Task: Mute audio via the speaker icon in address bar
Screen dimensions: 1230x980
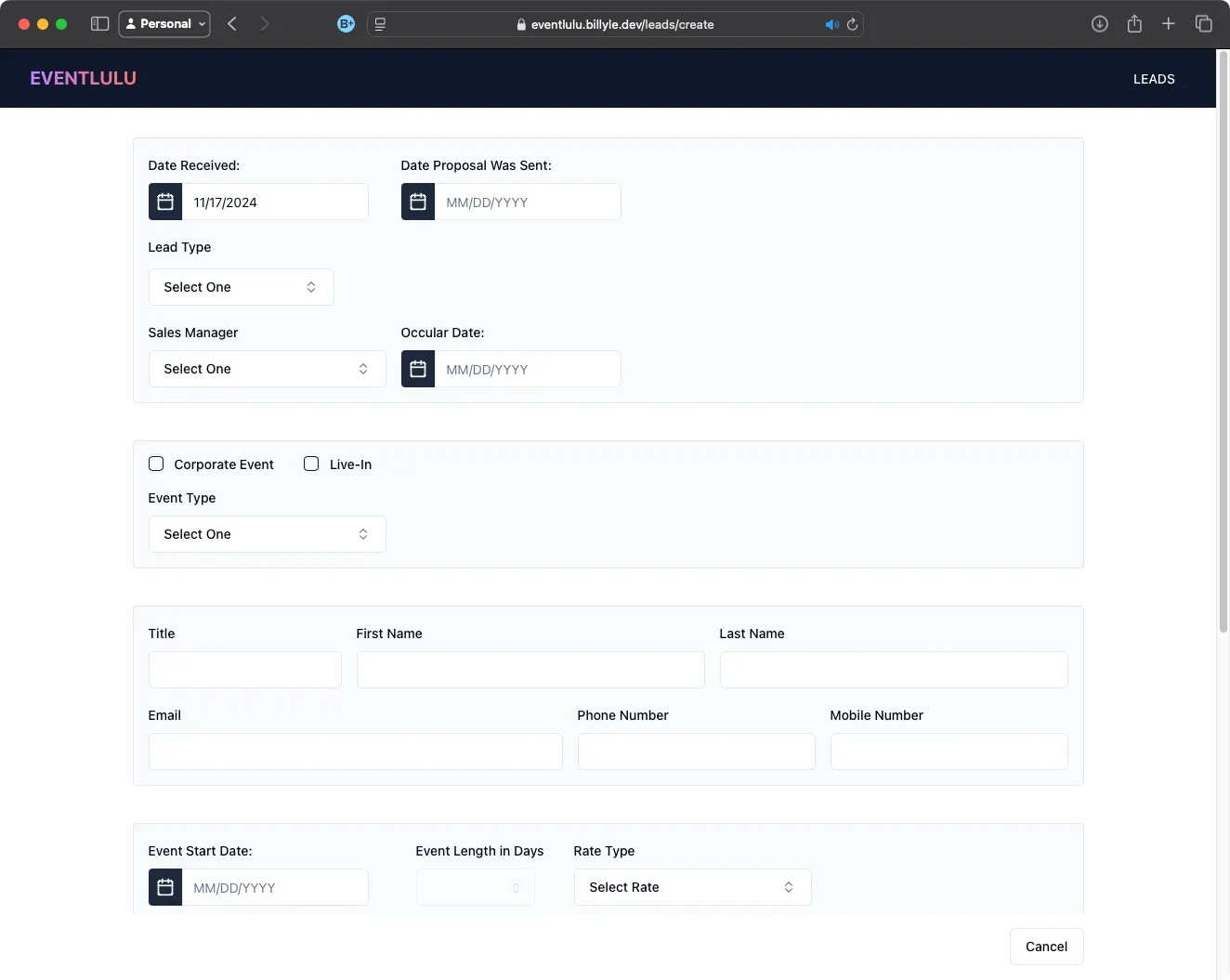Action: click(x=831, y=24)
